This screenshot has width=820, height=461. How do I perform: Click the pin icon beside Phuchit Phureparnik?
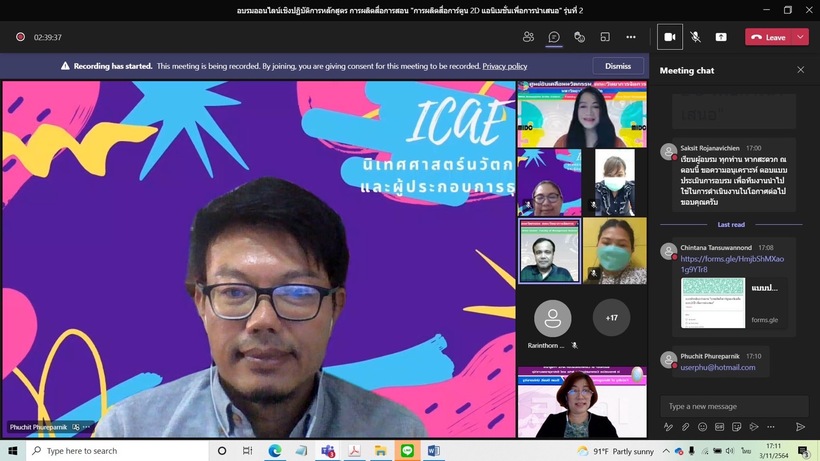click(x=76, y=427)
